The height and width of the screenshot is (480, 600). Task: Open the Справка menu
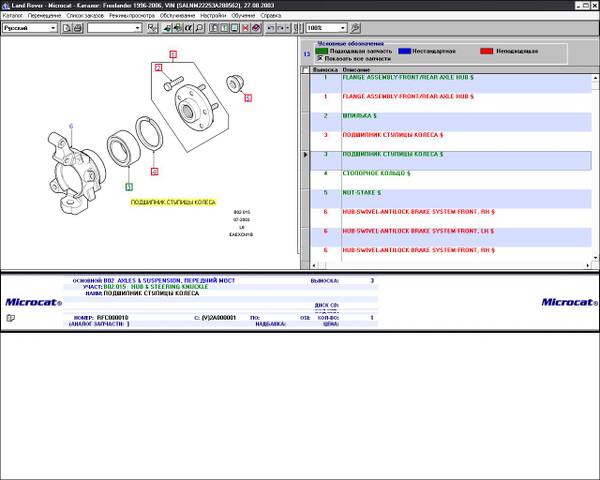(271, 16)
